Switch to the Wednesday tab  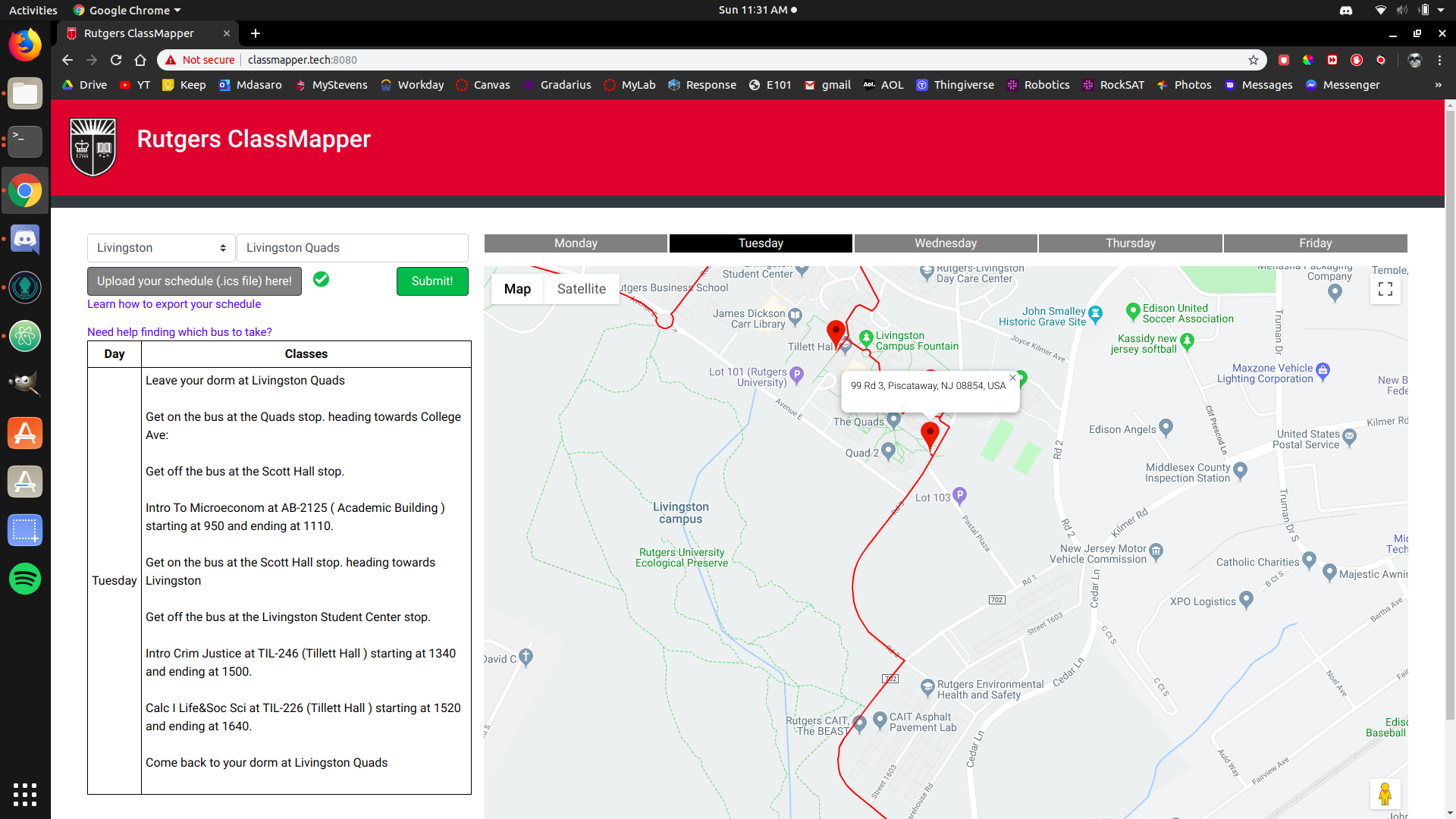click(945, 243)
